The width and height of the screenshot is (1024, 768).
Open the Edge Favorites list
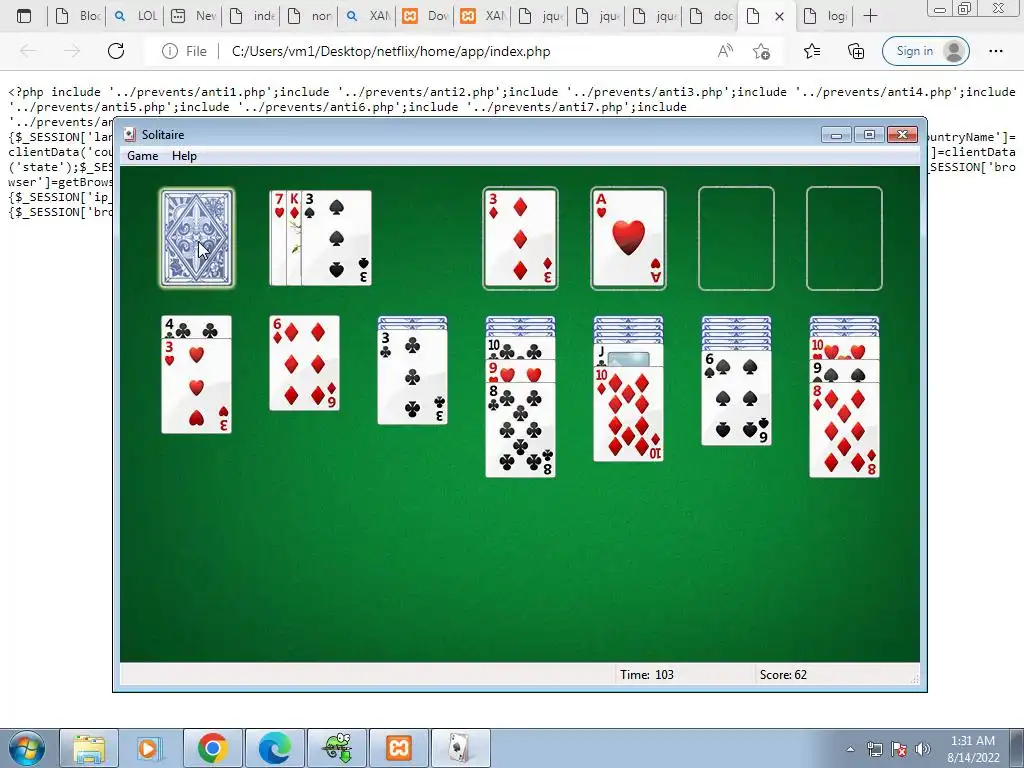tap(812, 51)
